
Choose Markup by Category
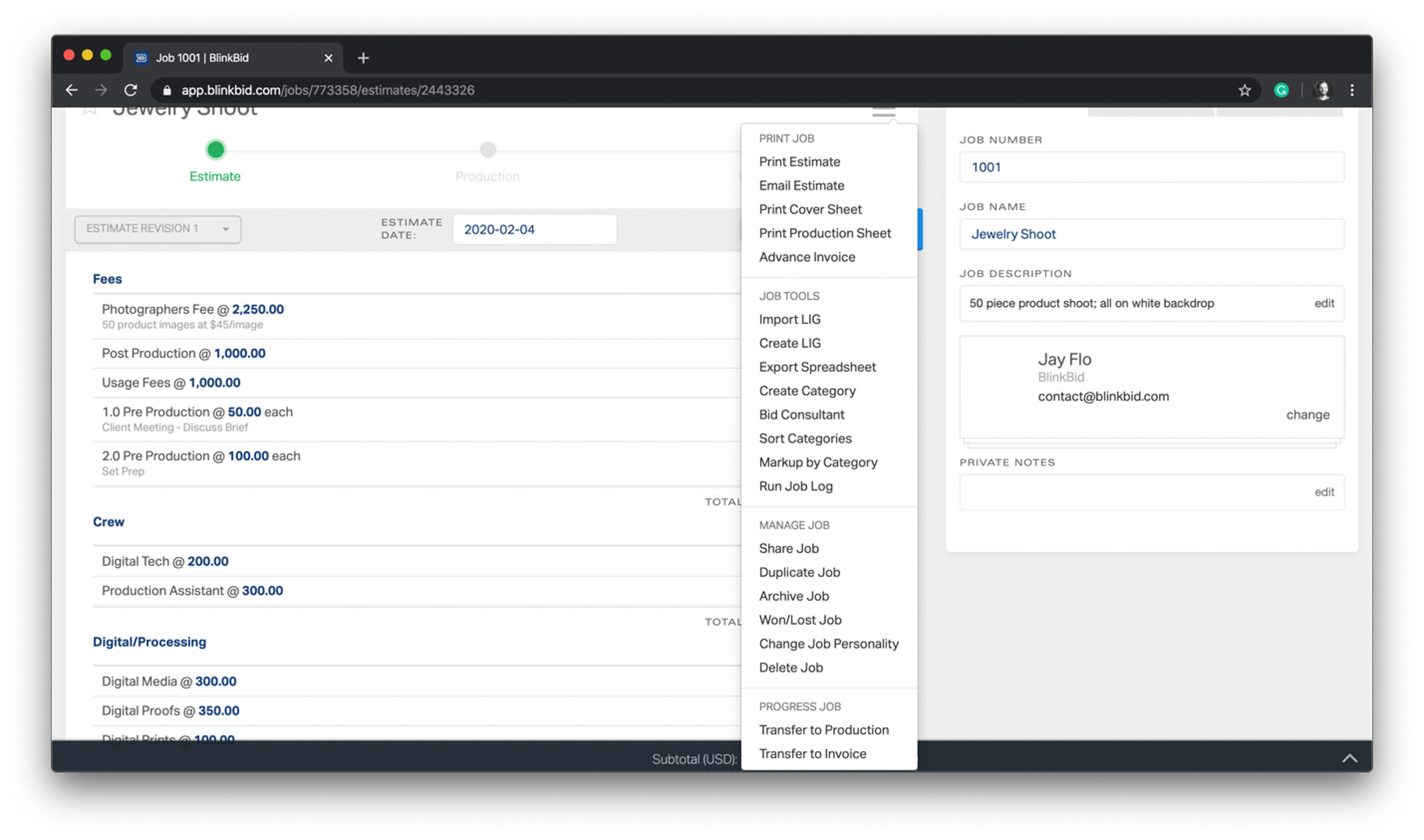coord(818,462)
